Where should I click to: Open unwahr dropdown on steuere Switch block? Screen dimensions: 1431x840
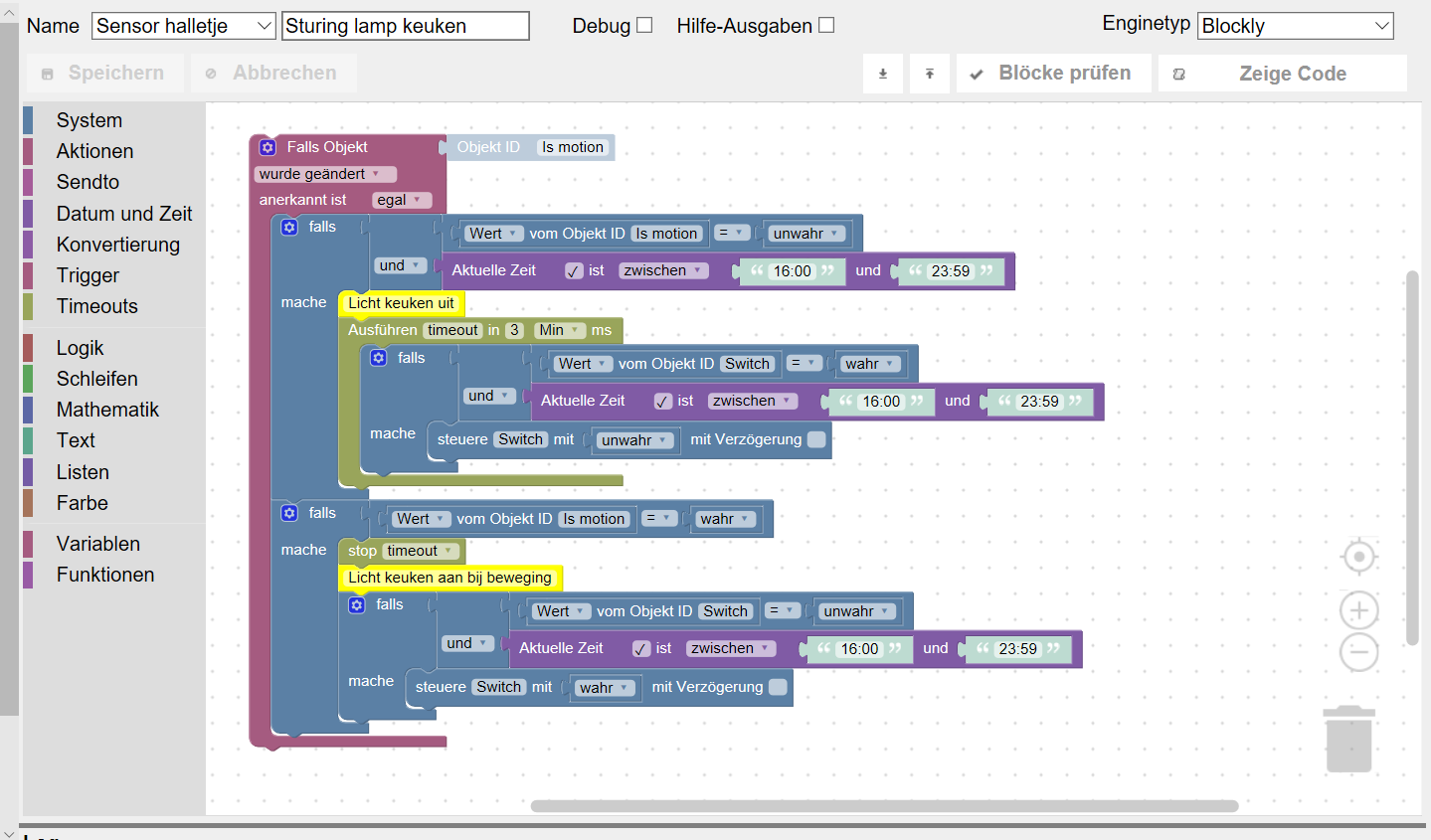click(634, 440)
